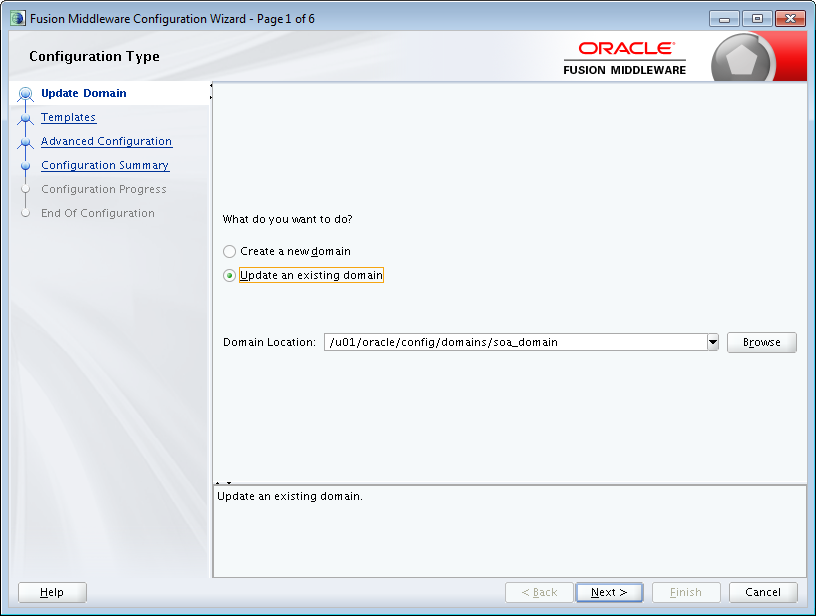Screen dimensions: 816x616
Task: Click the magnifying glass icon beside Update Domain
Action: click(x=25, y=93)
